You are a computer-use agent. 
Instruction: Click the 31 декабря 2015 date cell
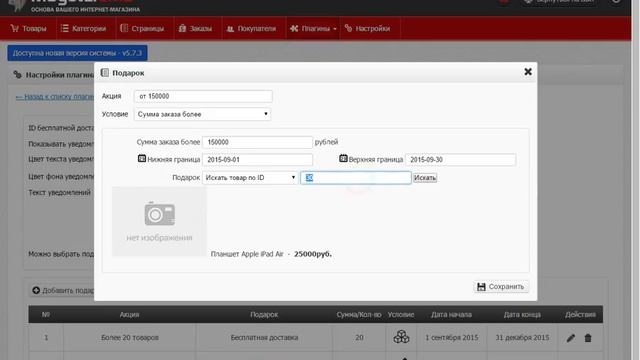click(x=522, y=338)
